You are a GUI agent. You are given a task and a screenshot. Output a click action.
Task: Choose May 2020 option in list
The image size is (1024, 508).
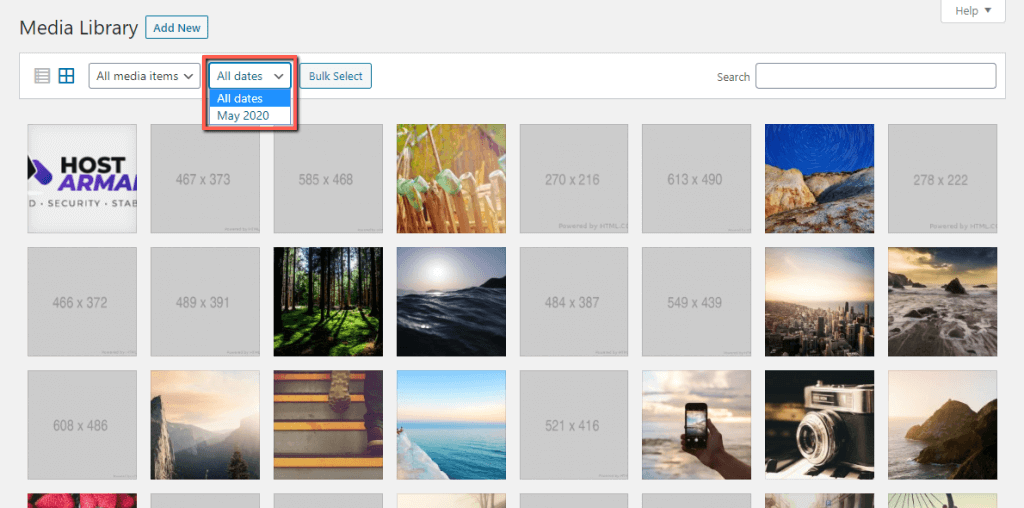click(249, 116)
